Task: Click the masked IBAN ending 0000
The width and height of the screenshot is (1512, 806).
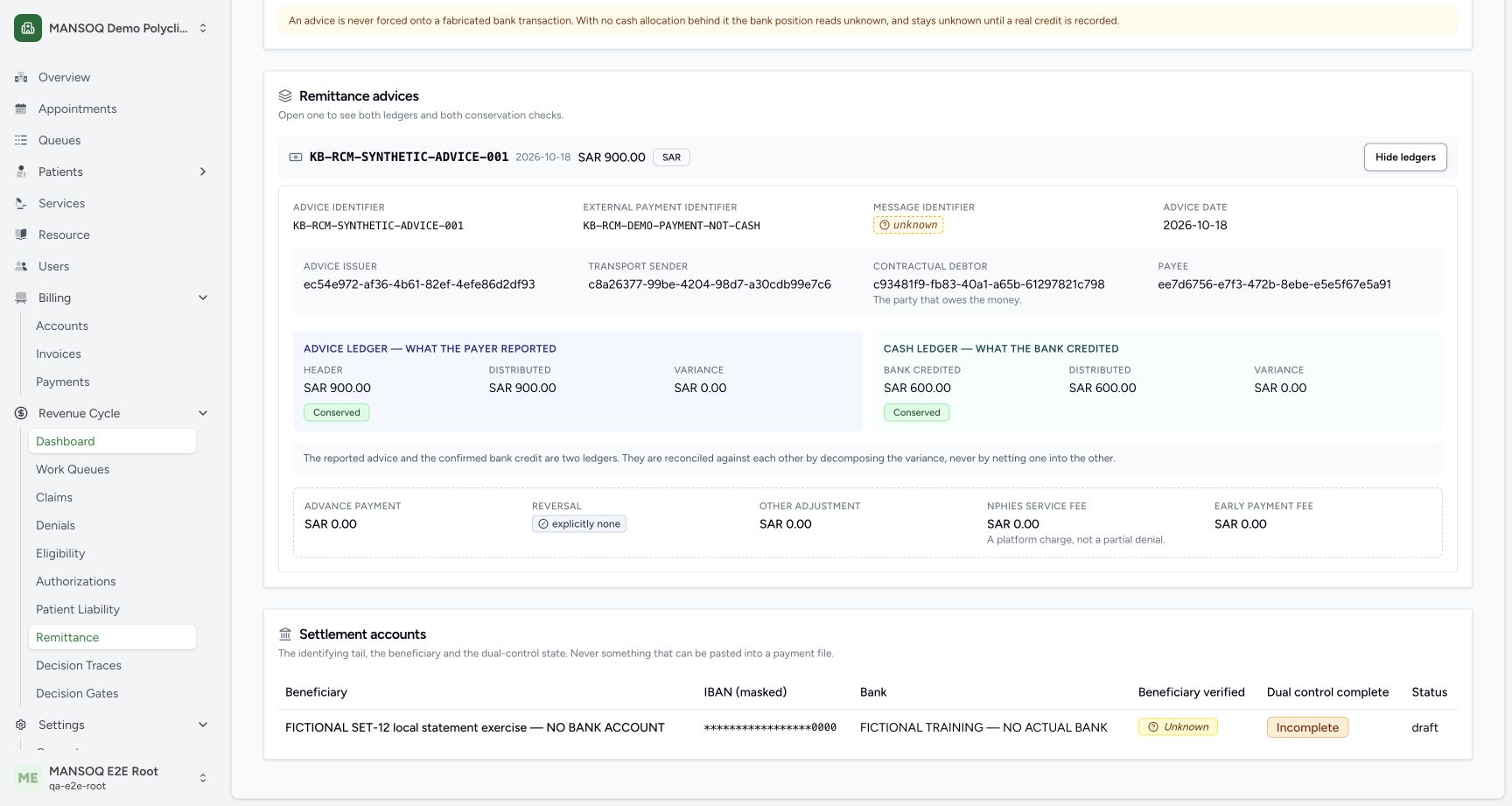Action: pos(770,727)
